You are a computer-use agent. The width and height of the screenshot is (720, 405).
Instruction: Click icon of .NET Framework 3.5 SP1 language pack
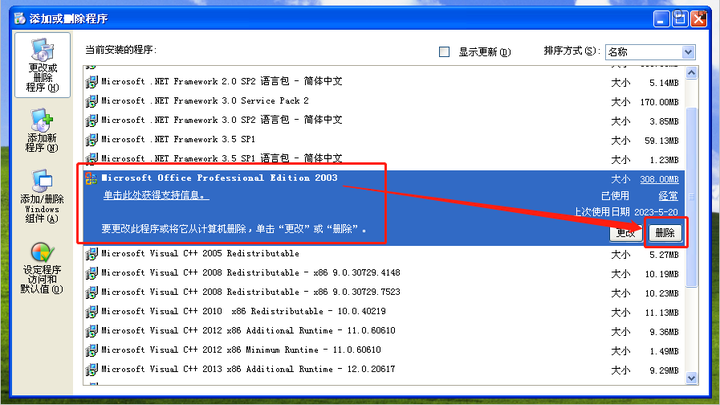tap(91, 159)
